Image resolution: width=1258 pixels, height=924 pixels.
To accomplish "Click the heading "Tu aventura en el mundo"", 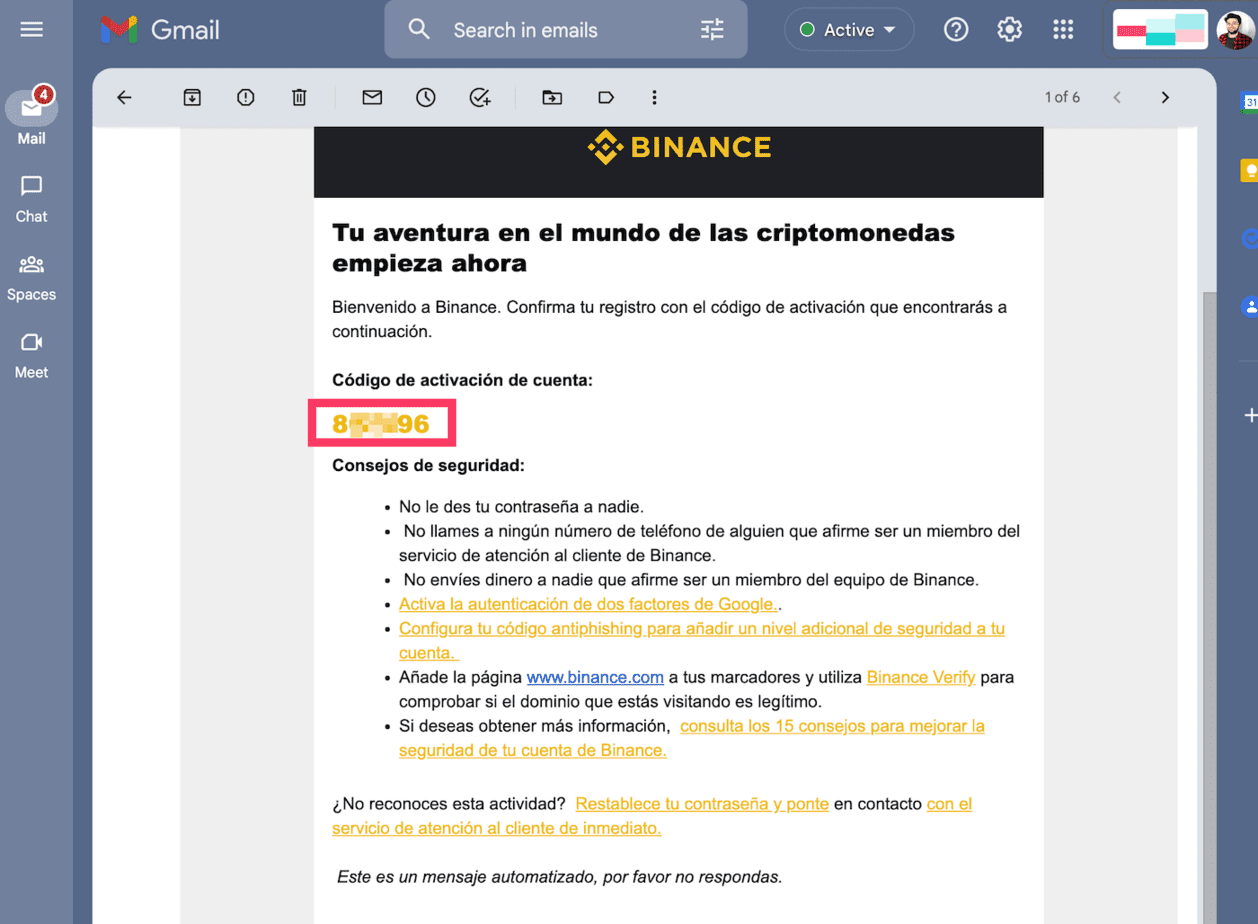I will coord(643,248).
